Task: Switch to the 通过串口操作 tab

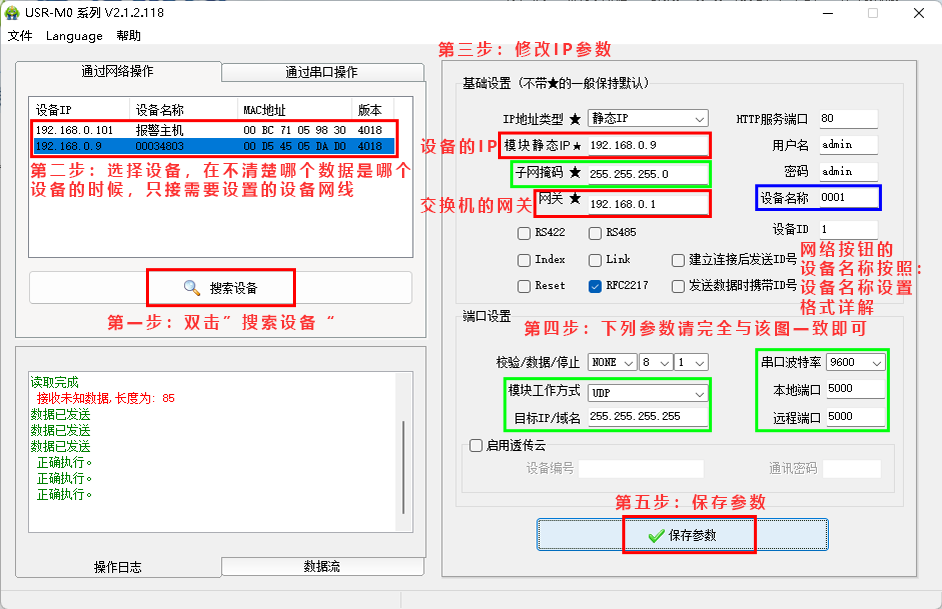Action: click(321, 72)
